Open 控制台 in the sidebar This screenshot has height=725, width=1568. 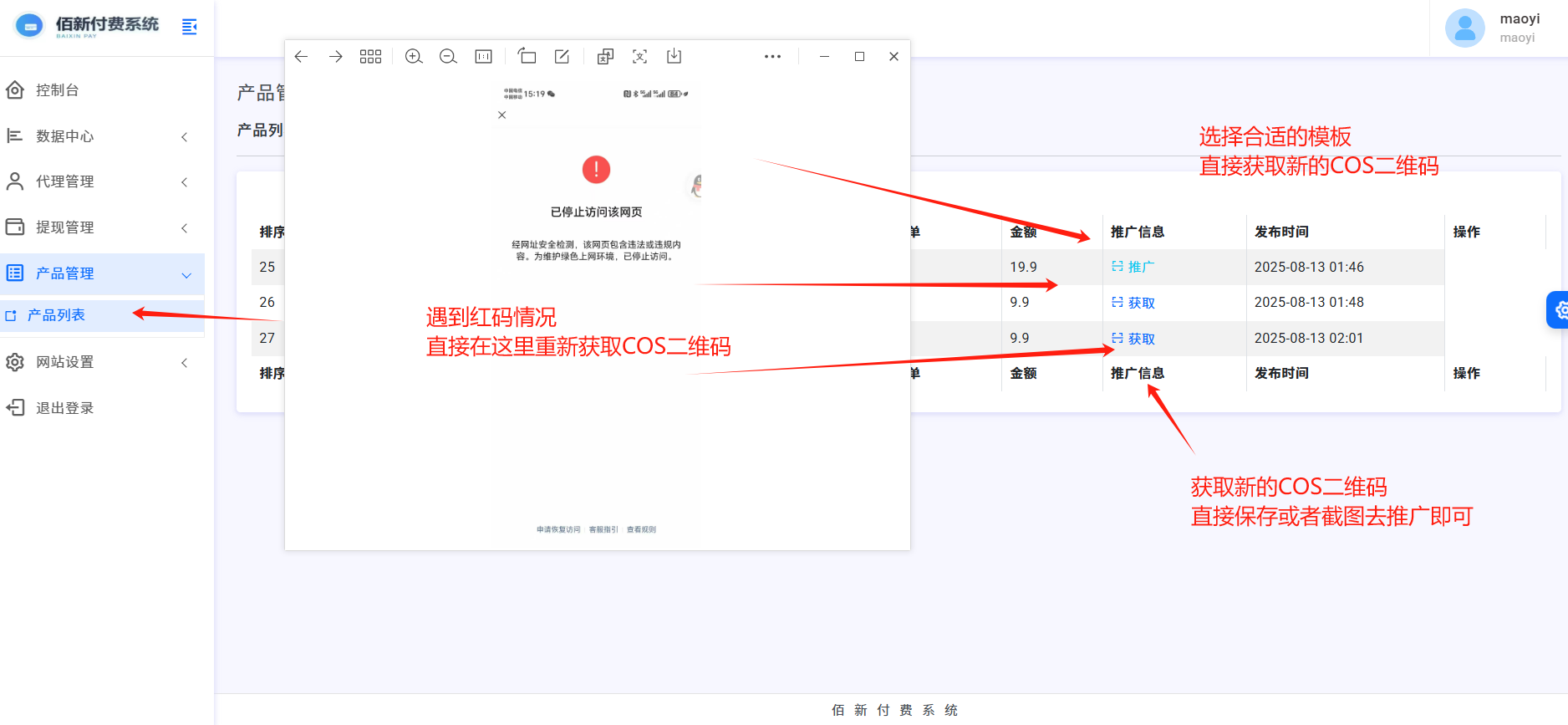point(57,90)
